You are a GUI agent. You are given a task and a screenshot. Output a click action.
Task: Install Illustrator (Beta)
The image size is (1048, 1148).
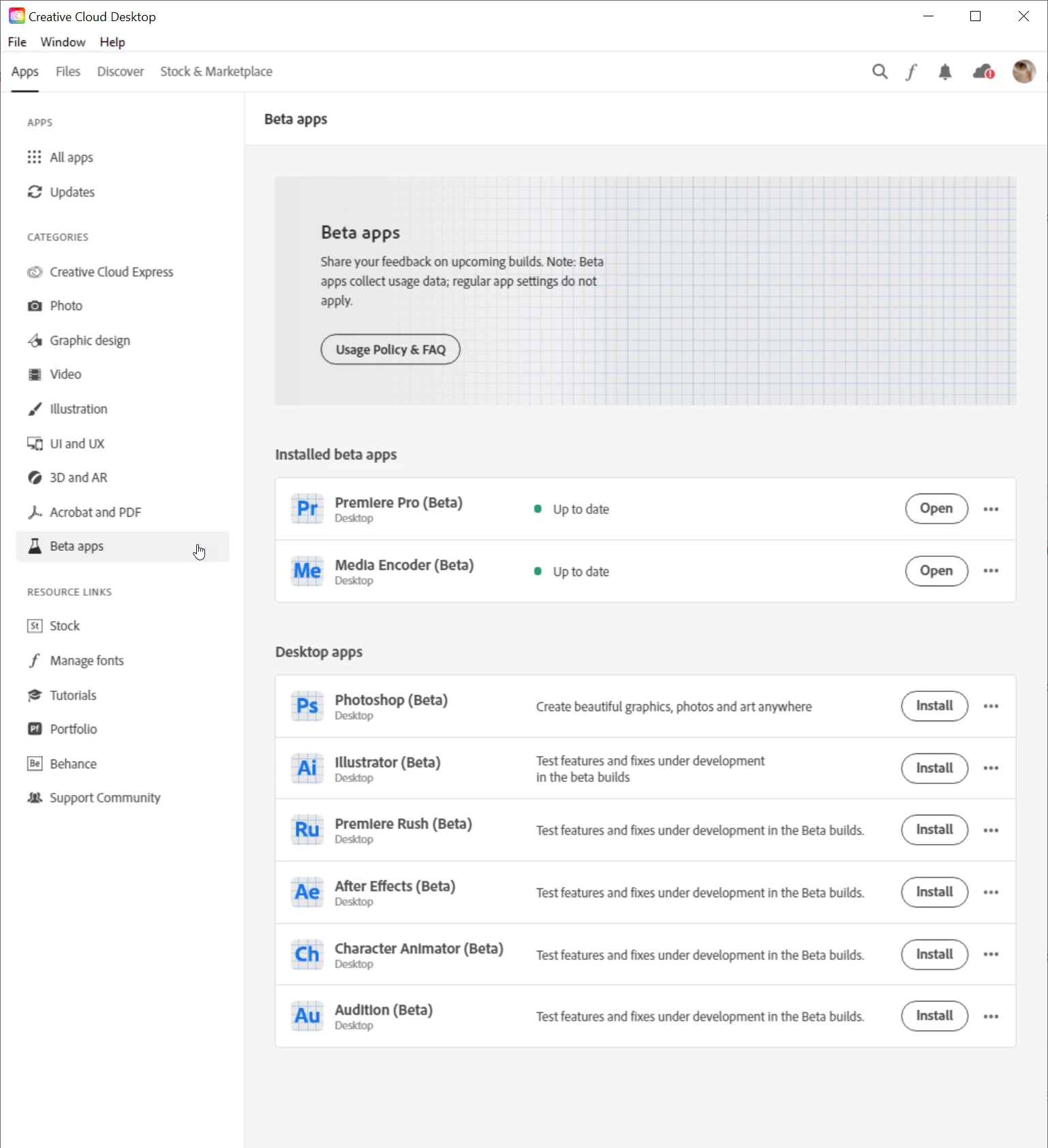(x=934, y=768)
